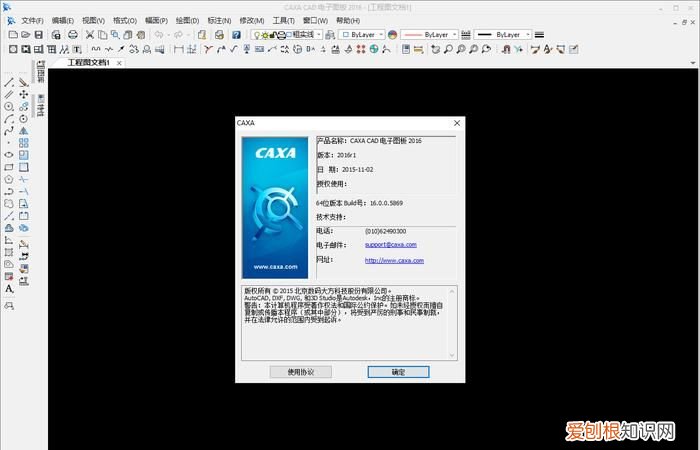
Task: Click the Undo arrow icon
Action: coord(159,34)
